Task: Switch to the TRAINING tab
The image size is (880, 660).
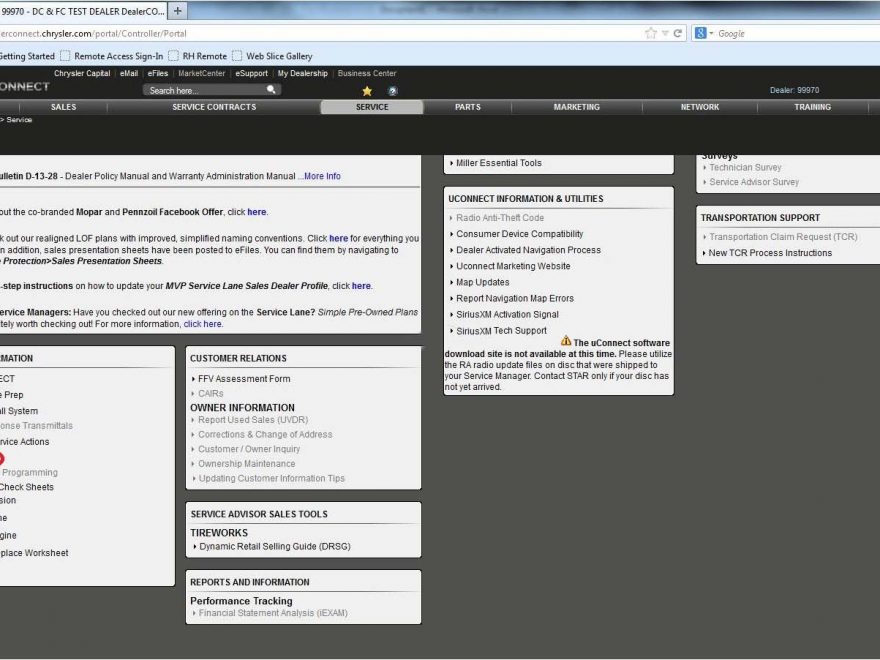Action: pos(812,107)
